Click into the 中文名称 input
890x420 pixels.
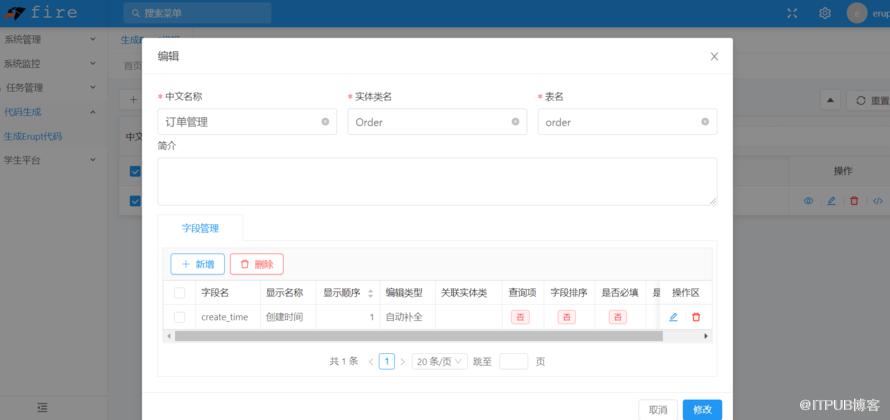click(x=247, y=121)
